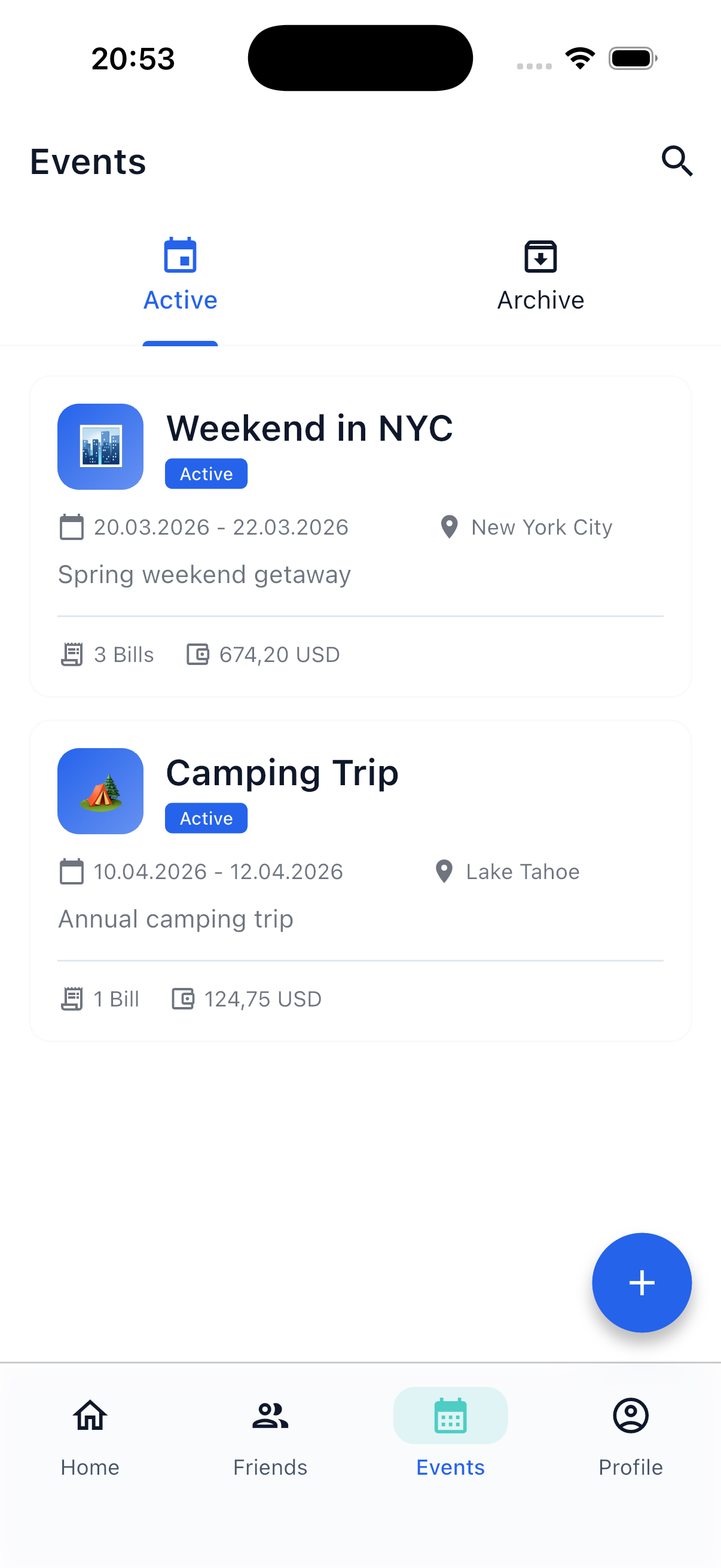This screenshot has width=721, height=1568.
Task: Tap the location pin beside Lake Tahoe
Action: pyautogui.click(x=444, y=871)
